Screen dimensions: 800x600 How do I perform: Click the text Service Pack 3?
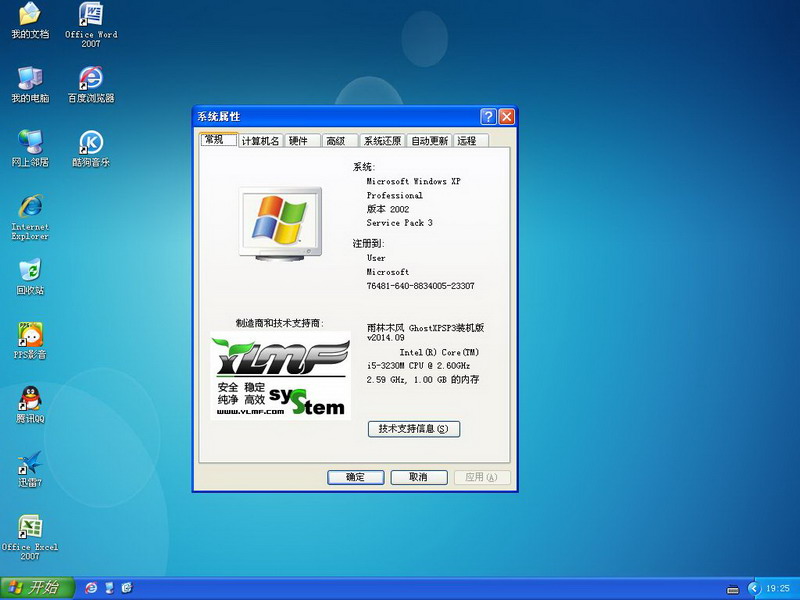pyautogui.click(x=399, y=223)
